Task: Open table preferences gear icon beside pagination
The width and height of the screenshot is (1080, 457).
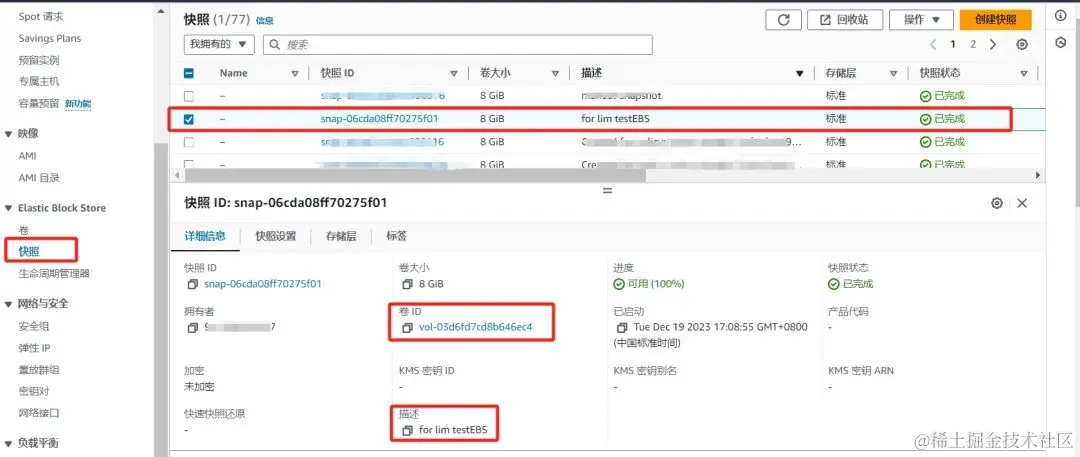Action: click(1022, 45)
